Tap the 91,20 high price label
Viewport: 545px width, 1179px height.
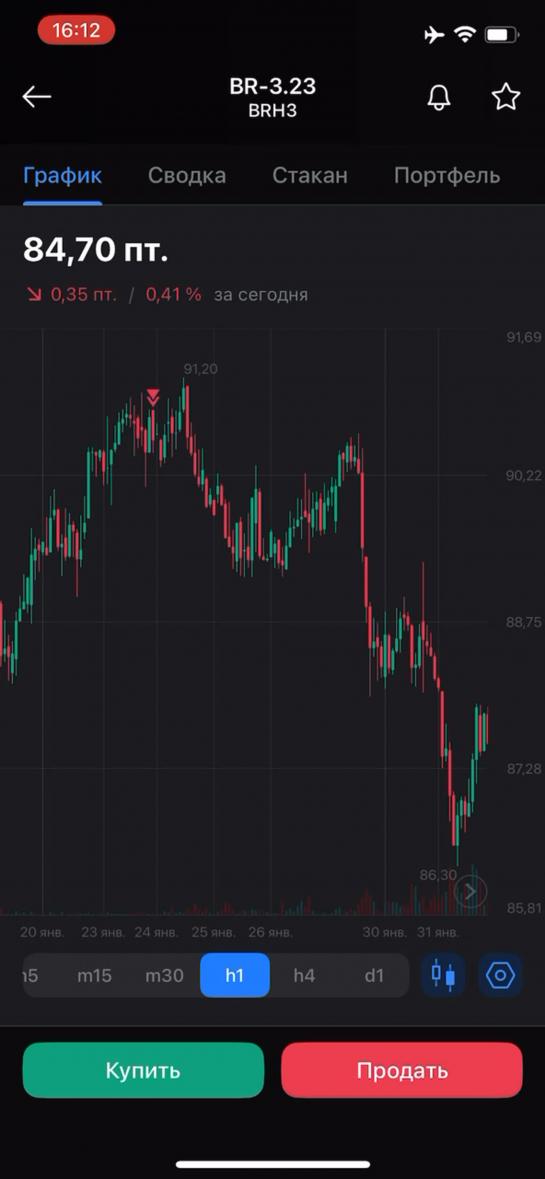tap(201, 368)
